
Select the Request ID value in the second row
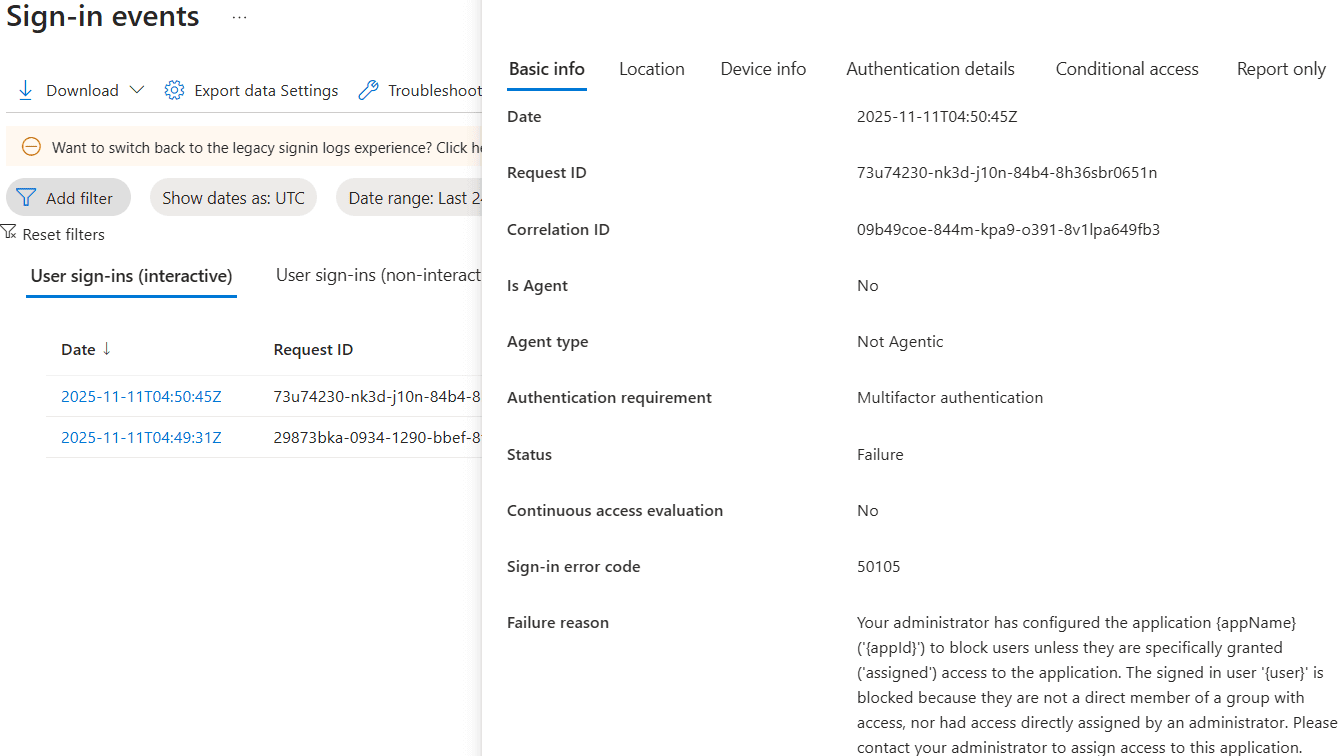[377, 437]
